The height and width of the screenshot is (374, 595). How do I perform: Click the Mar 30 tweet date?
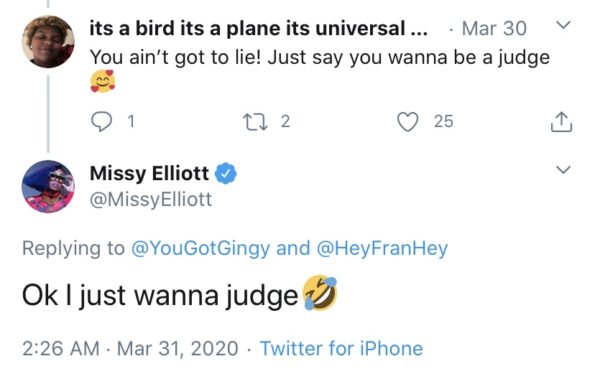(x=494, y=28)
